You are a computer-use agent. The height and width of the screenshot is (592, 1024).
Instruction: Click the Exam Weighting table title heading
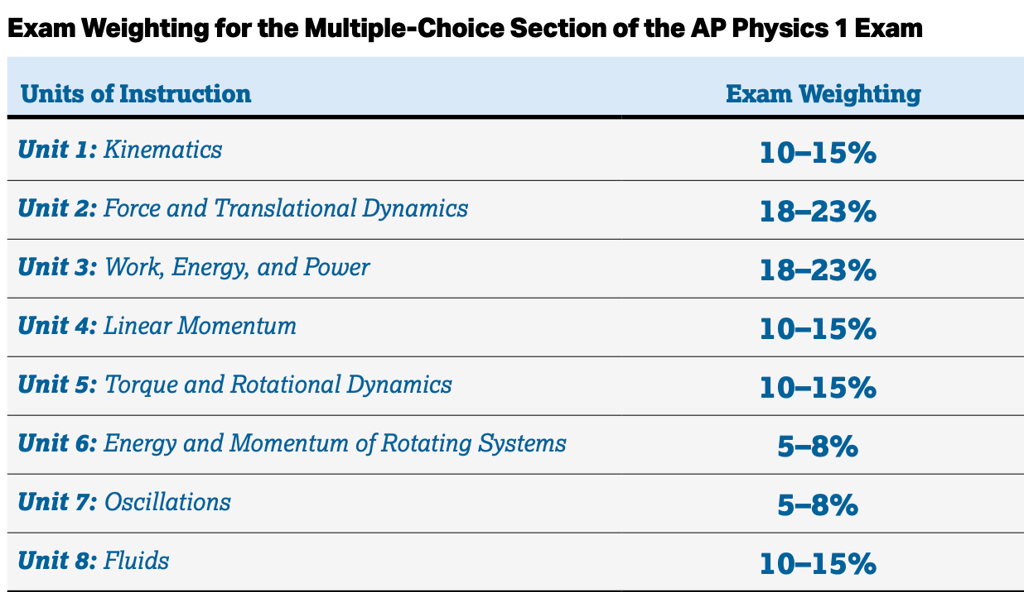(x=464, y=29)
